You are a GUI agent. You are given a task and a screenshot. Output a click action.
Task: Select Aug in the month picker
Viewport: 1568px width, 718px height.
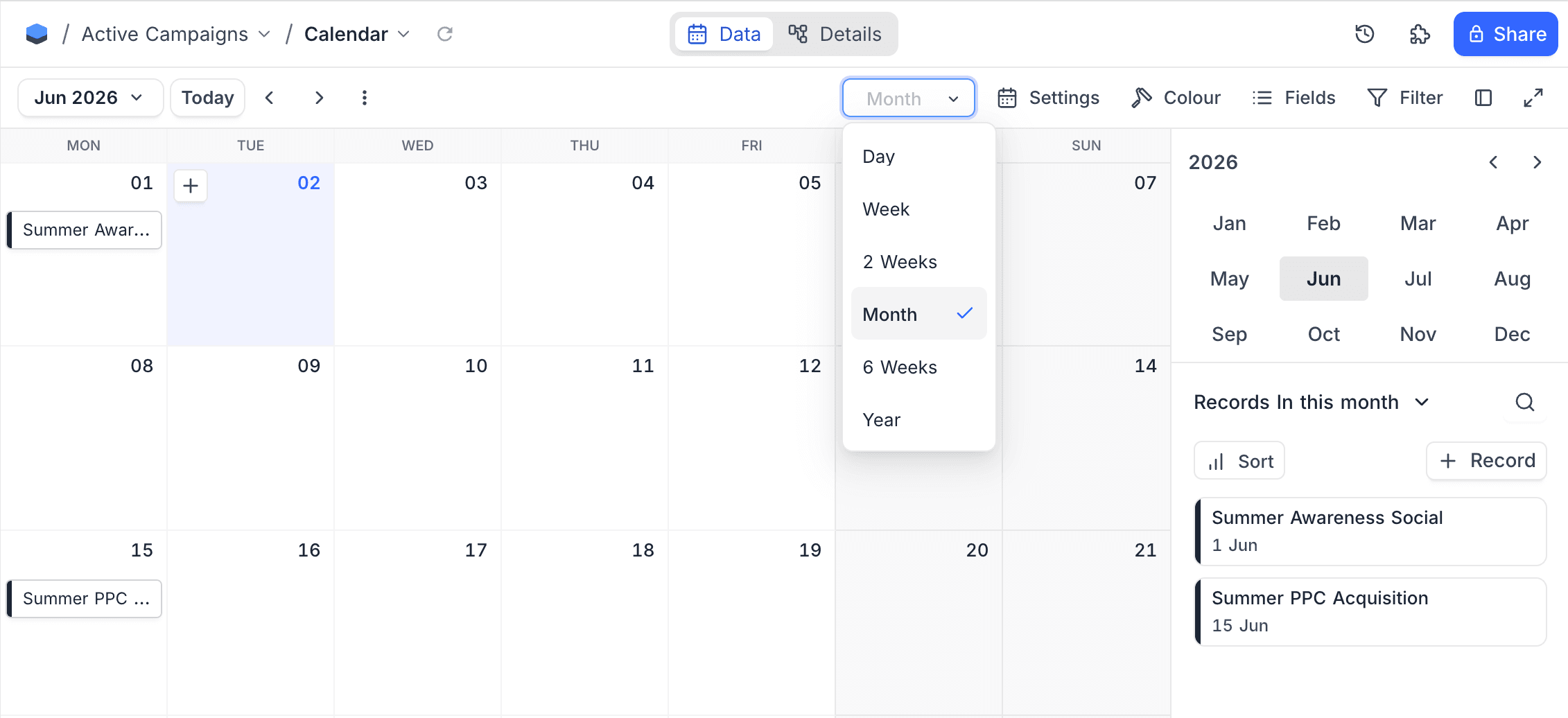pos(1513,279)
